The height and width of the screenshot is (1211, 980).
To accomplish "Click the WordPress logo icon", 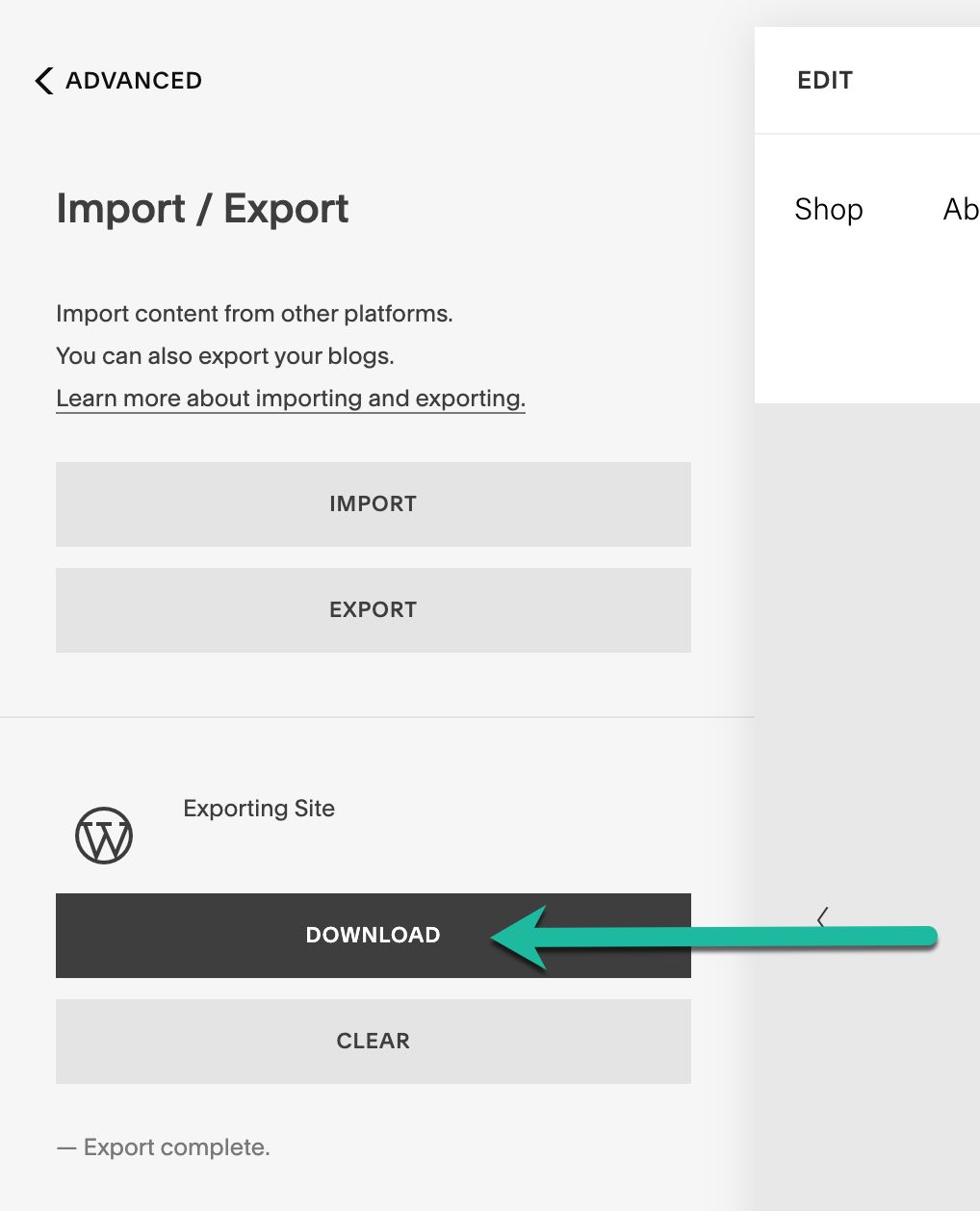I will [x=103, y=834].
